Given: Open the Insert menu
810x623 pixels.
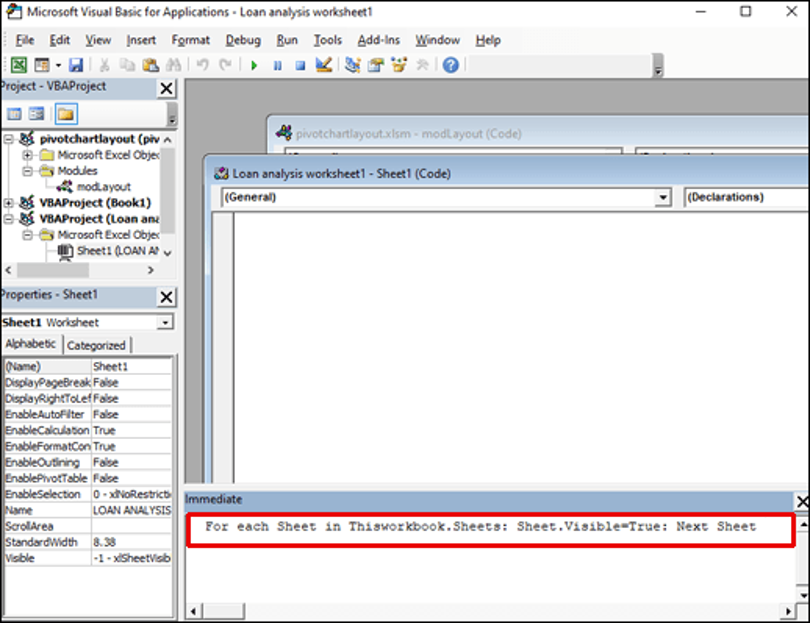Looking at the screenshot, I should [x=141, y=40].
